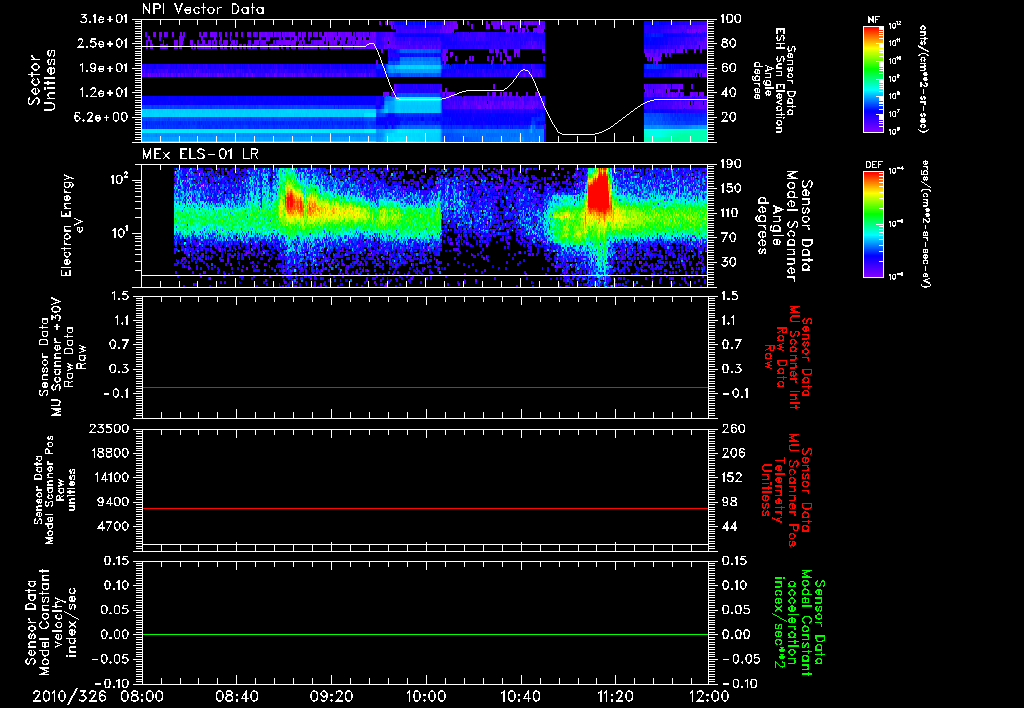The height and width of the screenshot is (708, 1024).
Task: Click the '190' scanner angle tick value
Action: (731, 164)
